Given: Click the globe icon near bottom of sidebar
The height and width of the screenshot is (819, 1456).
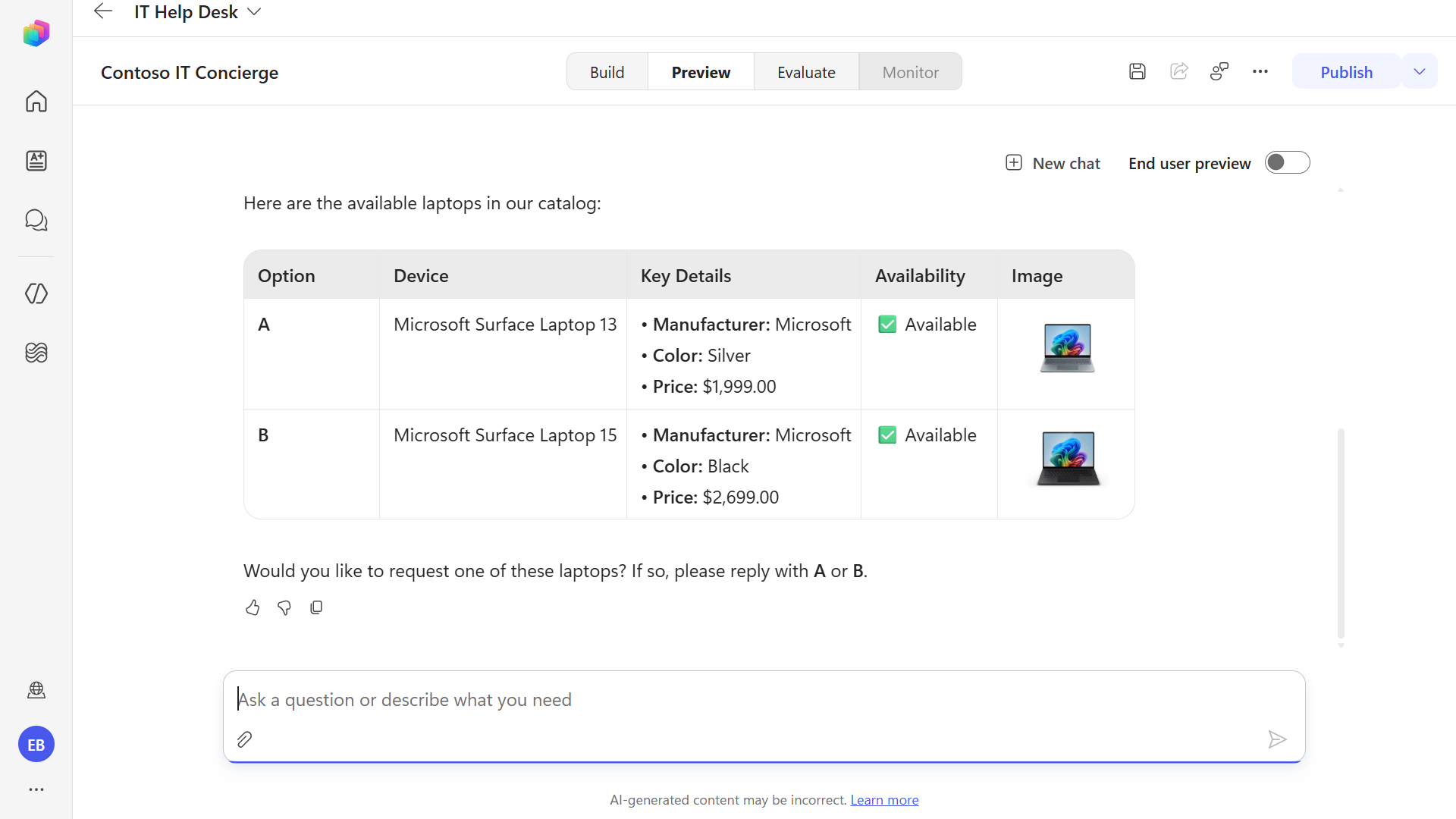Looking at the screenshot, I should (36, 690).
